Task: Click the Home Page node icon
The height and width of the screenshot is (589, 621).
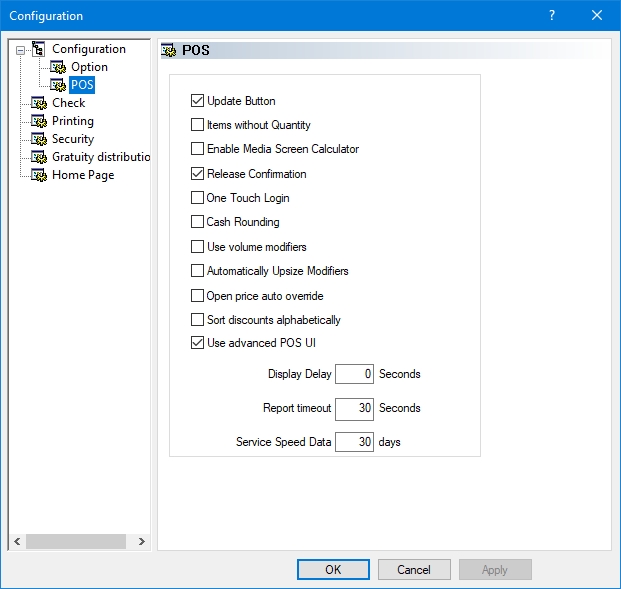Action: pos(39,175)
